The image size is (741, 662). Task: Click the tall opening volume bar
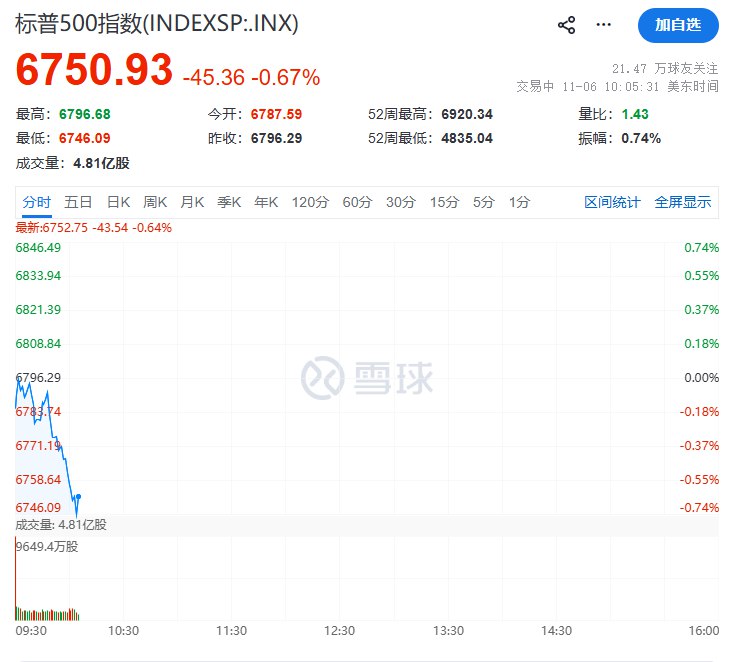16,578
